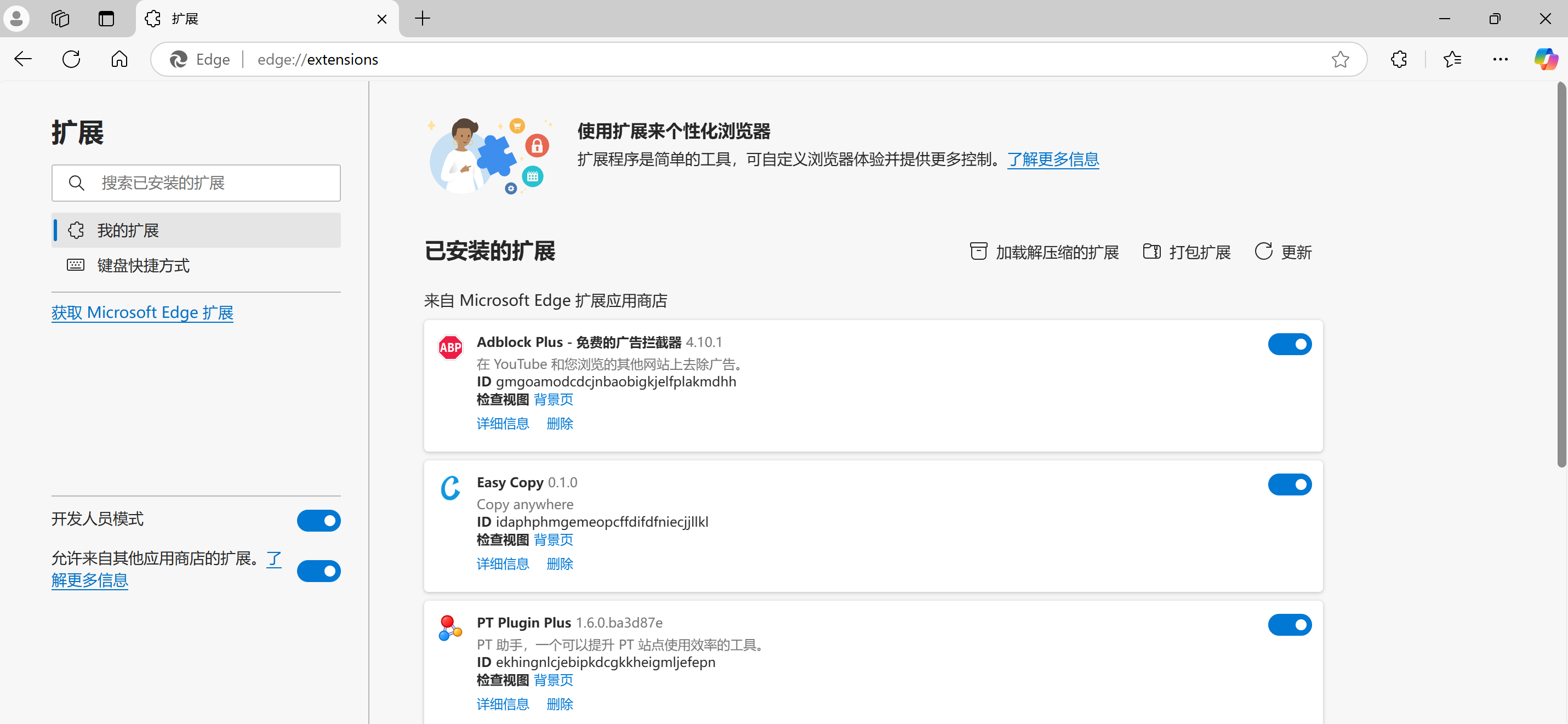Viewport: 1568px width, 724px height.
Task: Remove PT Plugin Plus with 删除
Action: 560,704
